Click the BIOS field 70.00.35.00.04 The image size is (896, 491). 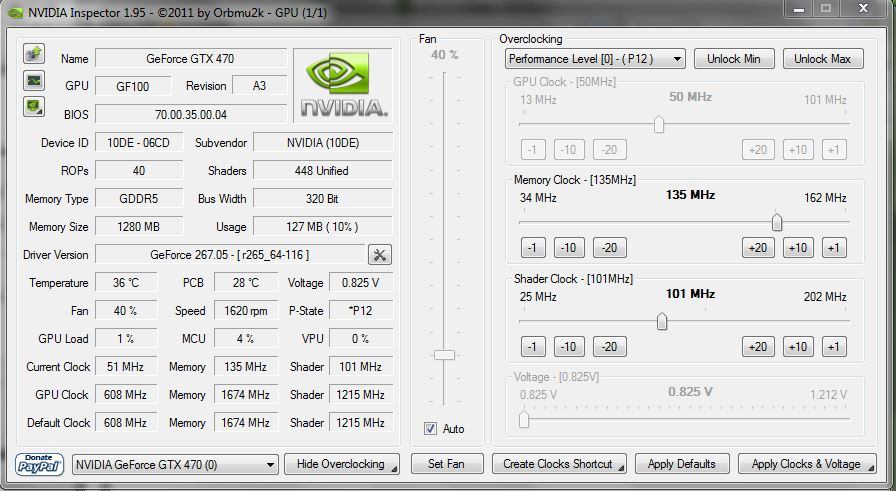(x=190, y=114)
